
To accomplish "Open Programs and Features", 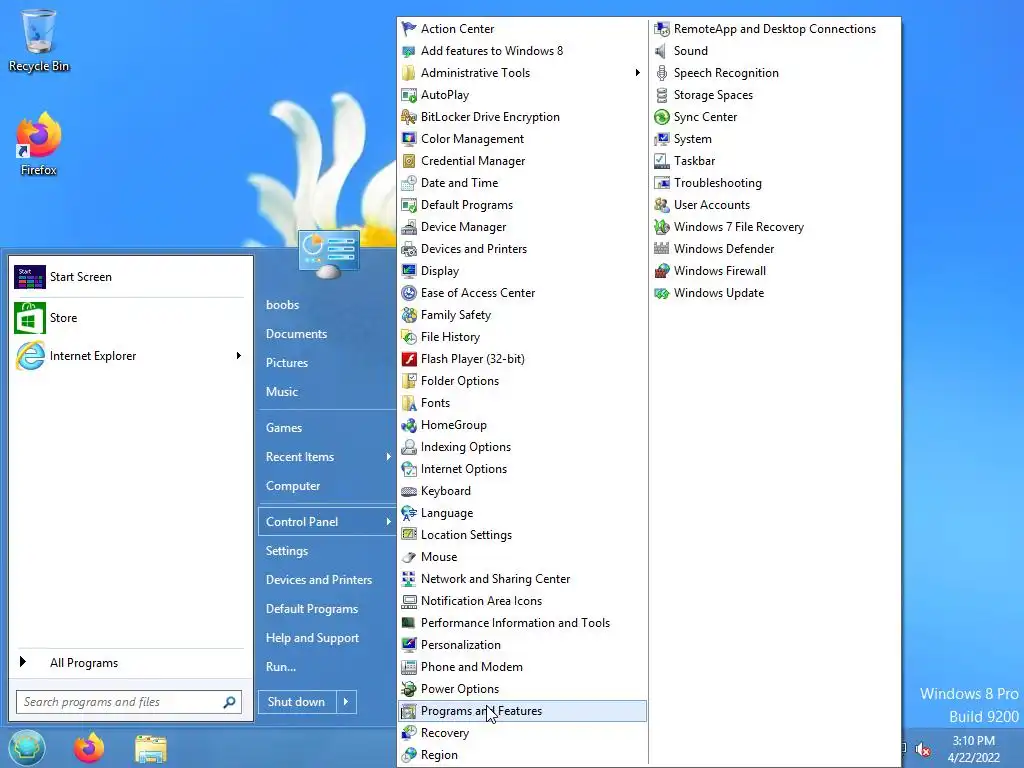I will [522, 711].
